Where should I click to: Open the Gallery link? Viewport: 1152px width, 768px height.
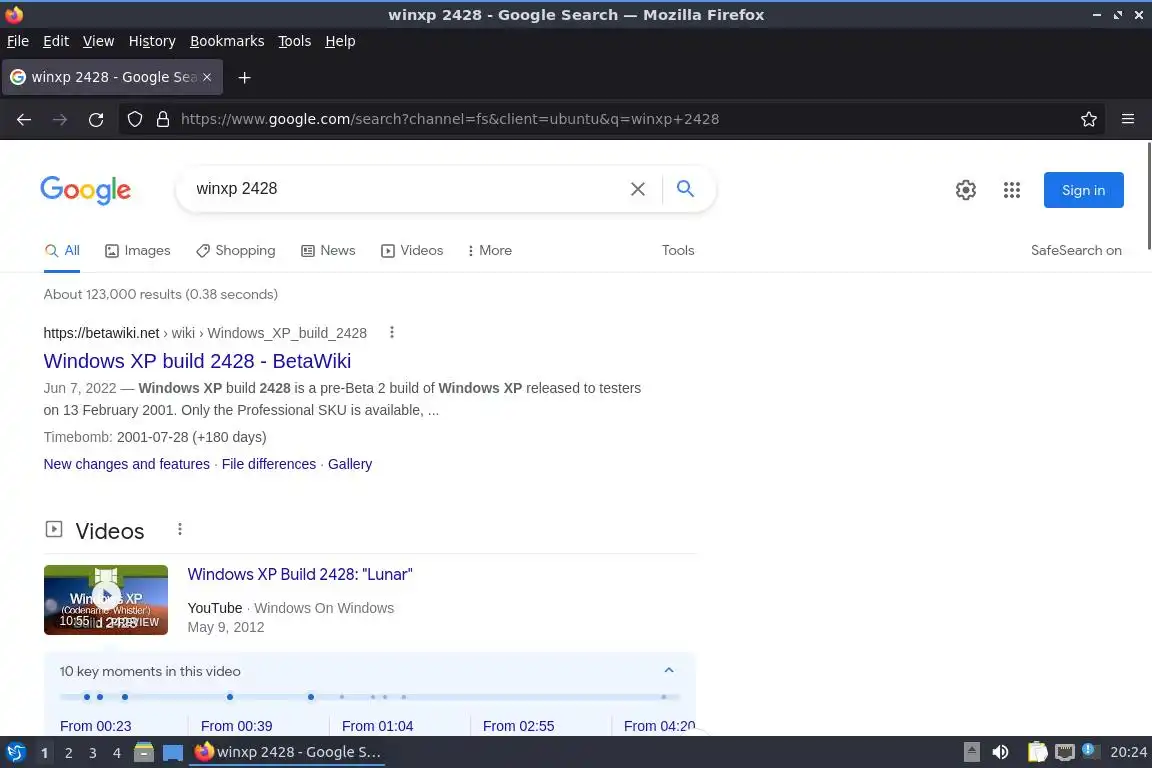click(x=350, y=464)
